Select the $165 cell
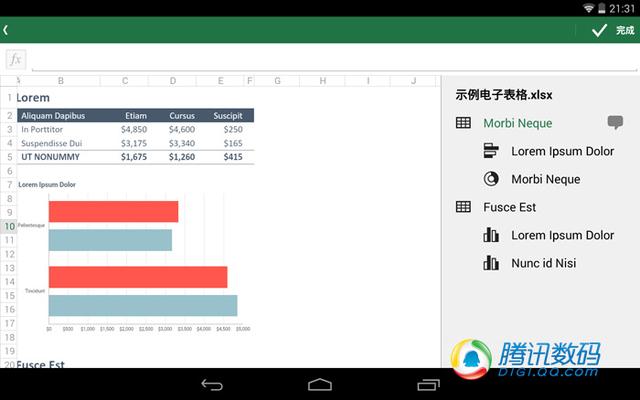This screenshot has height=400, width=640. tap(233, 143)
